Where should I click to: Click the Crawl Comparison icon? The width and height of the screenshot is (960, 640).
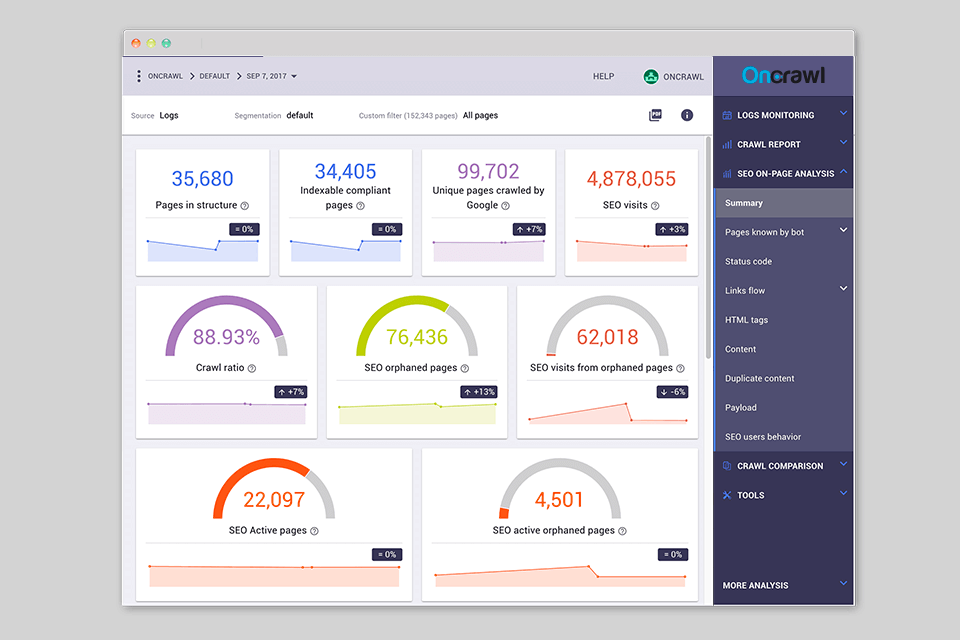[727, 466]
